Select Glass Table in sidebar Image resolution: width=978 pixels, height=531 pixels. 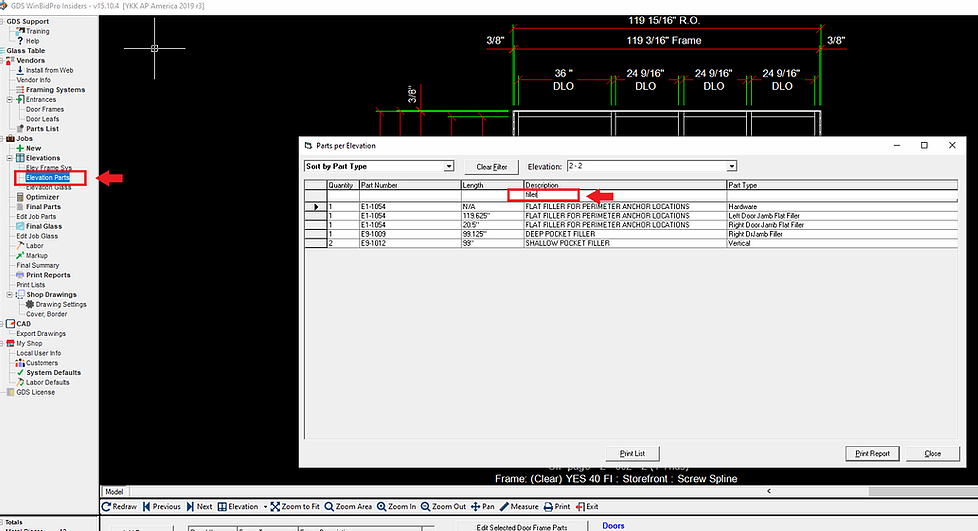pyautogui.click(x=26, y=51)
